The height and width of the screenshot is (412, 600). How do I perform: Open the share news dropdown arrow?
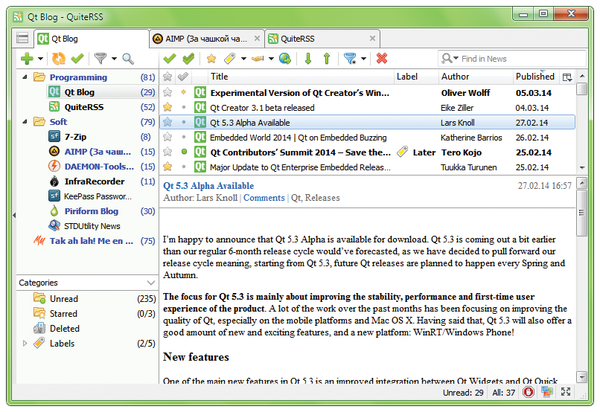click(x=271, y=59)
